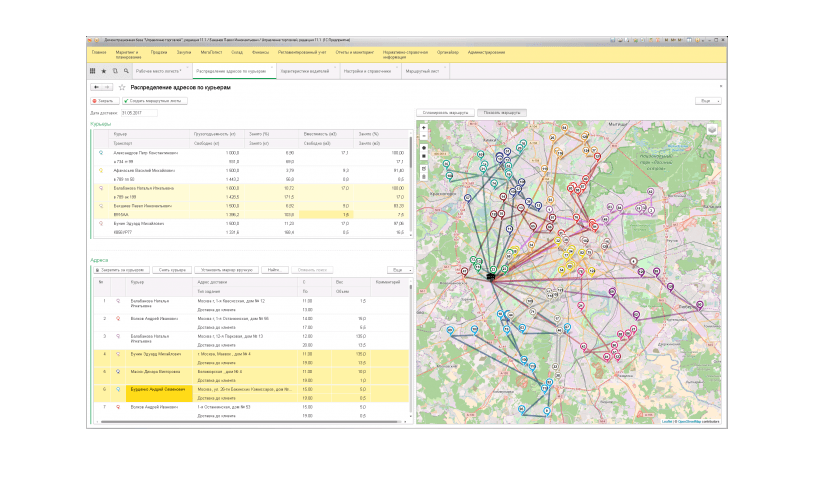
Task: Open the search magnifier in tools panel
Action: click(x=126, y=71)
